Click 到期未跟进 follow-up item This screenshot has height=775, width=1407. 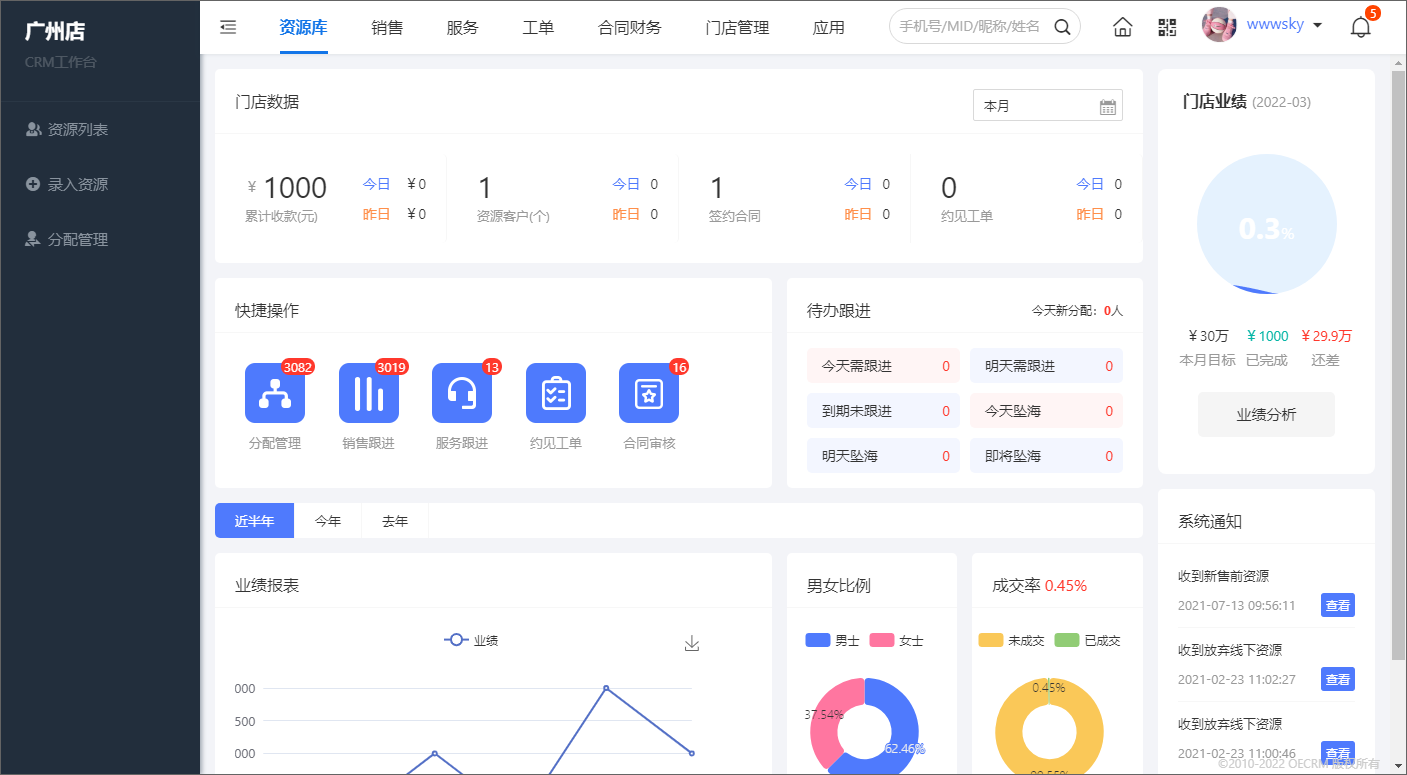[883, 411]
